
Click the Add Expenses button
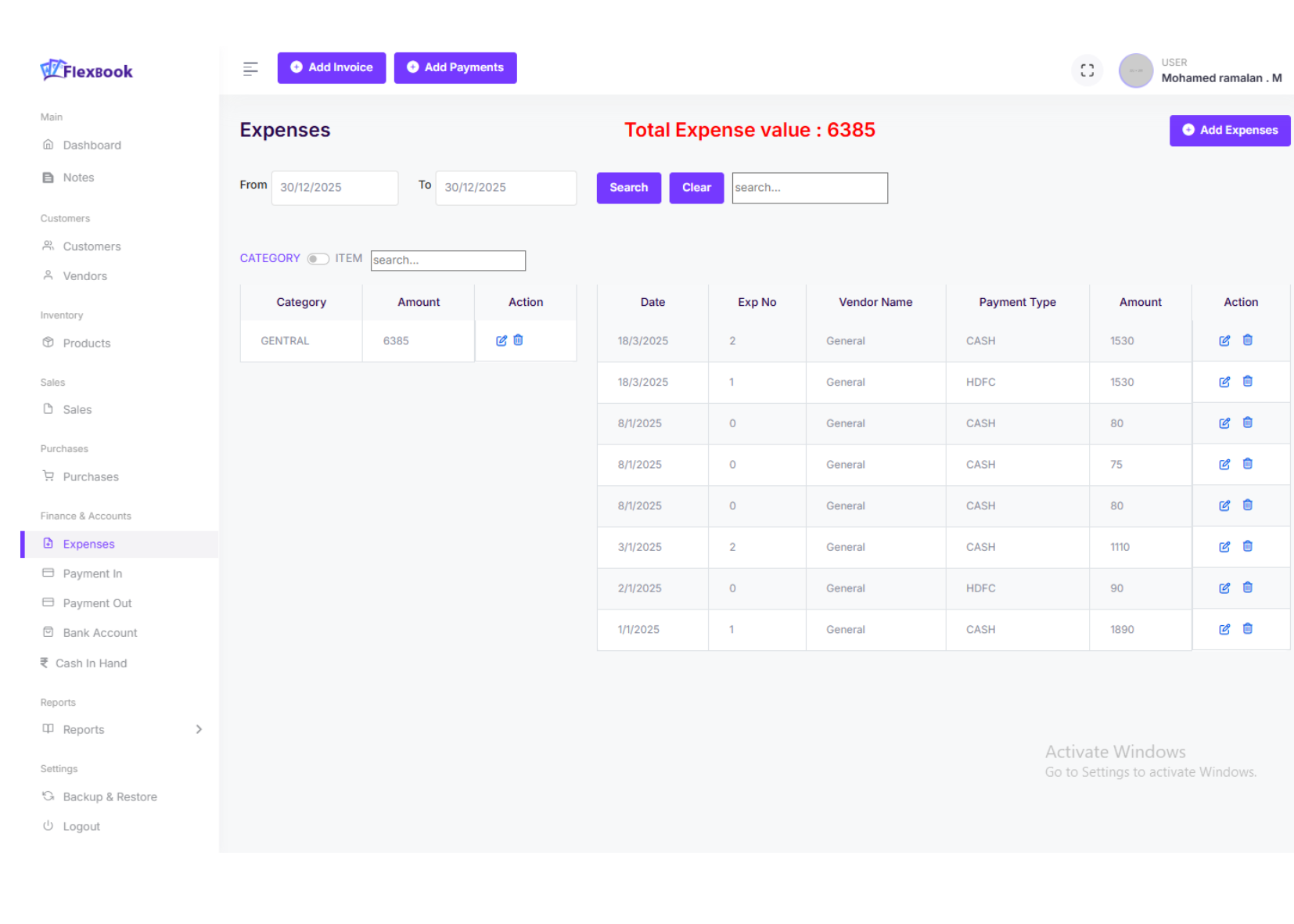[1229, 131]
